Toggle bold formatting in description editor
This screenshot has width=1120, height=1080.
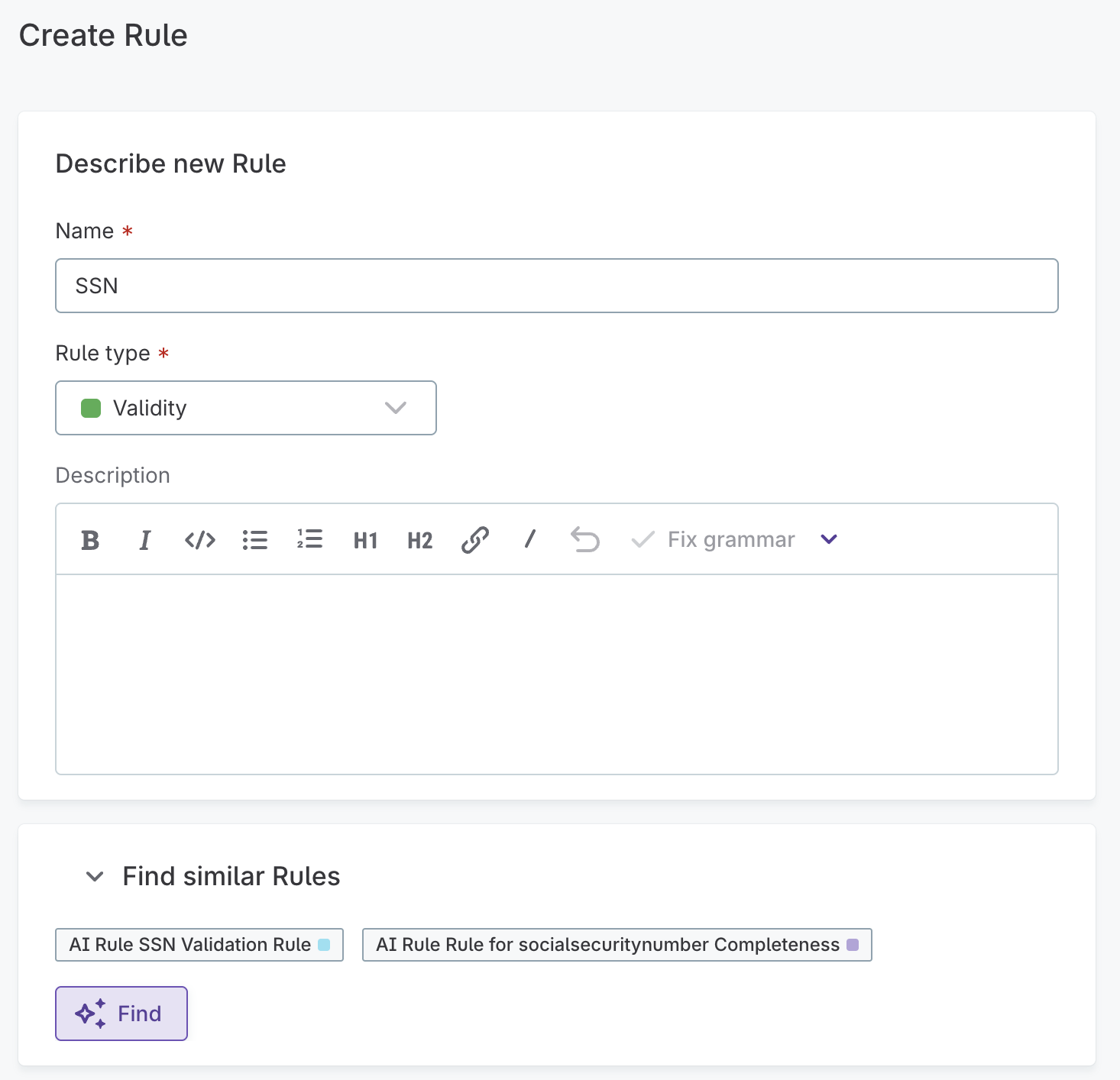click(89, 539)
